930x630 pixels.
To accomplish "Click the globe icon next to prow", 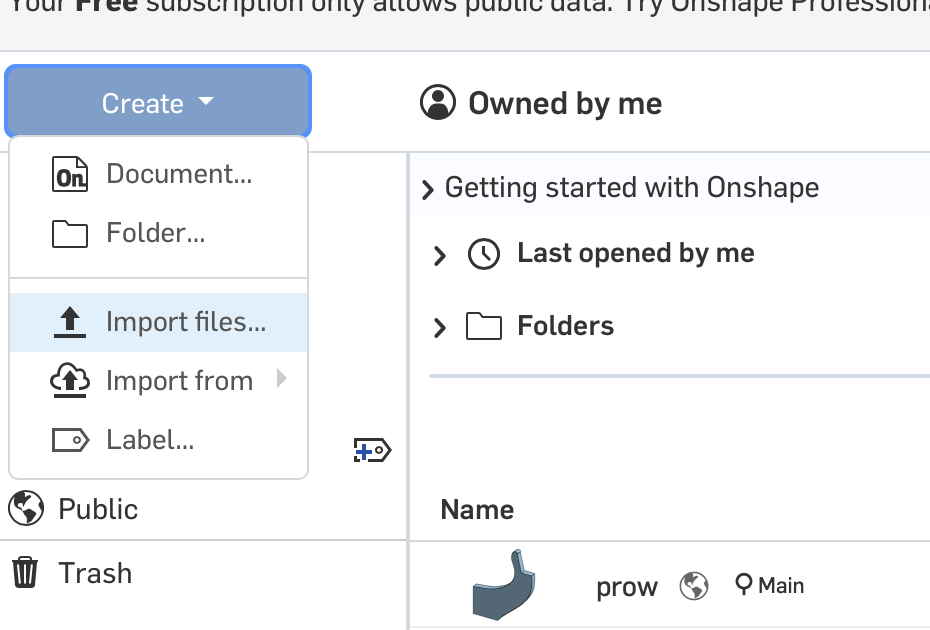I will (694, 586).
